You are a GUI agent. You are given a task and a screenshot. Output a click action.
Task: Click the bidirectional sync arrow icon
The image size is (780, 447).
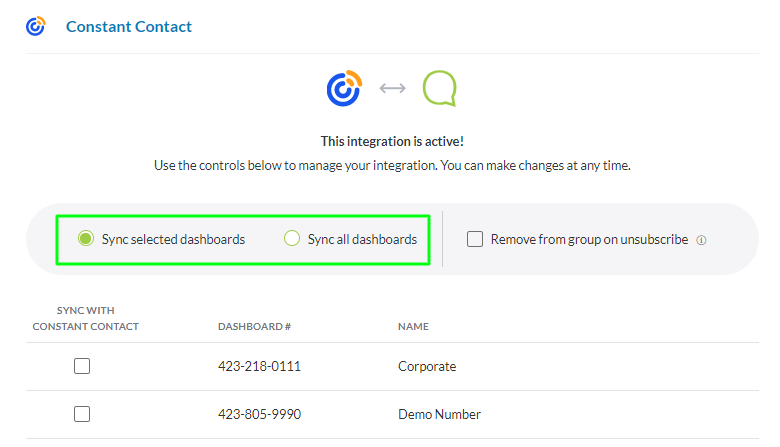tap(392, 88)
